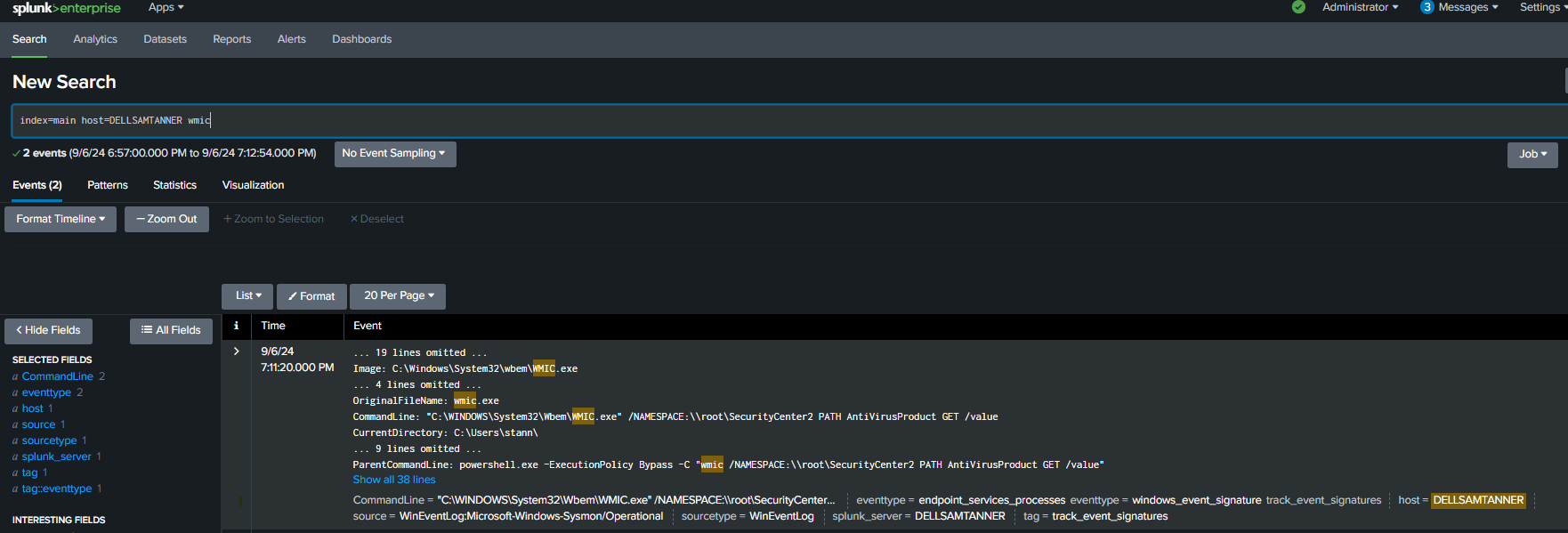Click the Show all 38 lines link

coord(394,480)
